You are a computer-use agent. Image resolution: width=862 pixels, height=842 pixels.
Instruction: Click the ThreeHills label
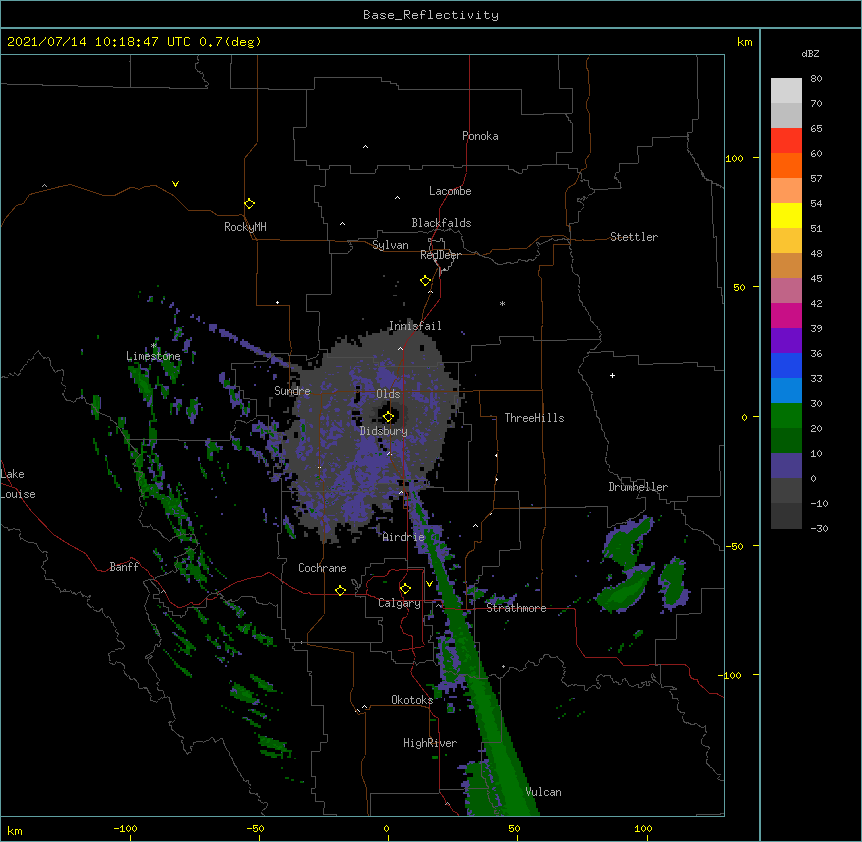(x=534, y=418)
